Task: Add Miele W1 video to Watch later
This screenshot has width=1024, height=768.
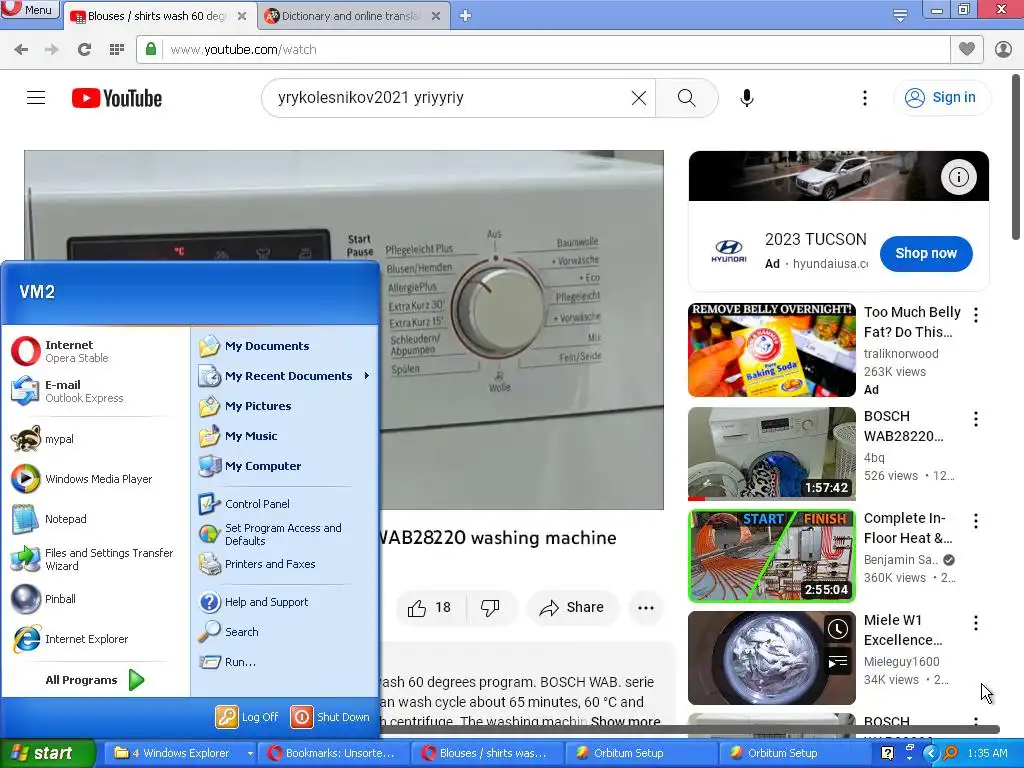Action: click(837, 629)
